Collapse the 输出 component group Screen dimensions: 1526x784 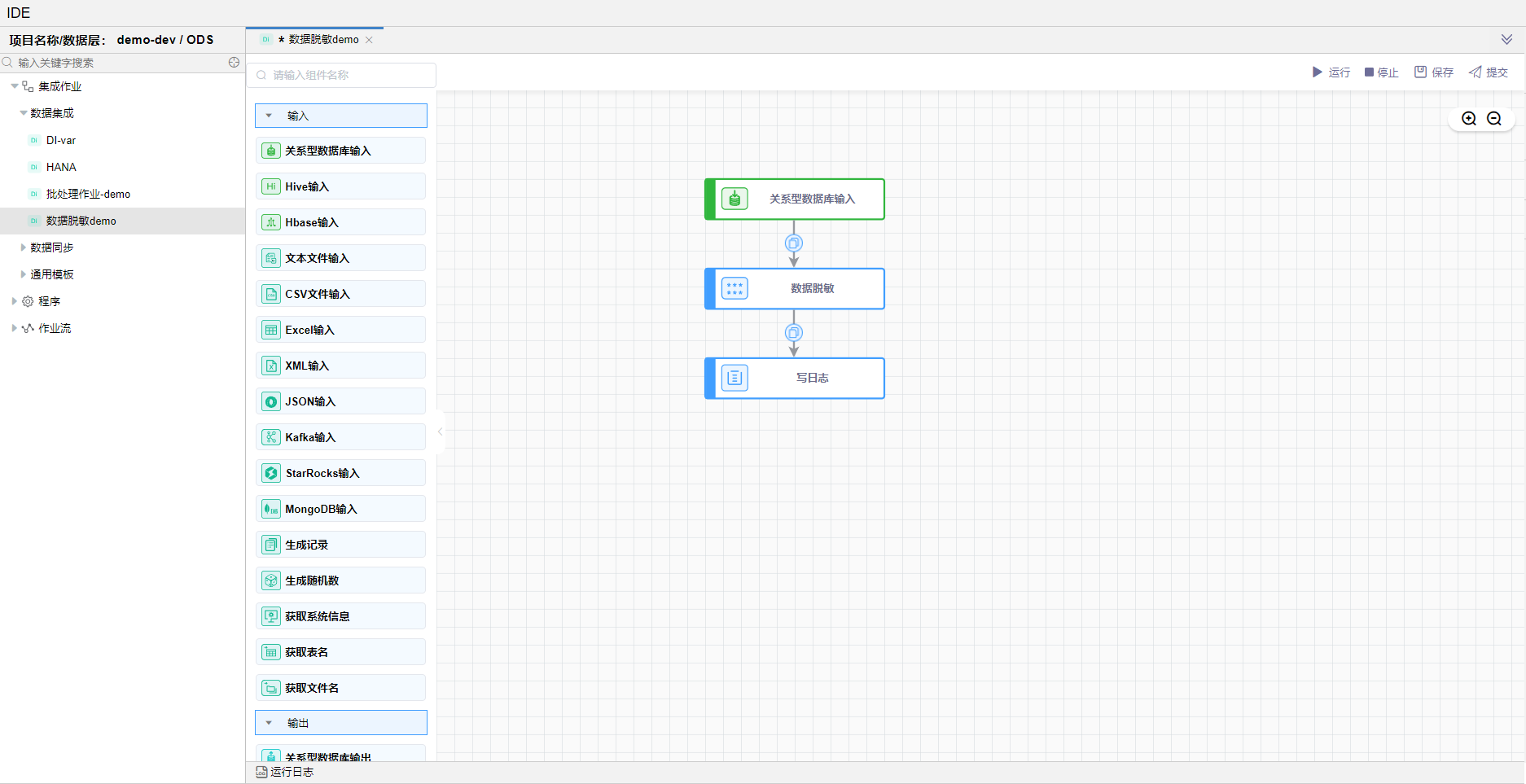(269, 723)
